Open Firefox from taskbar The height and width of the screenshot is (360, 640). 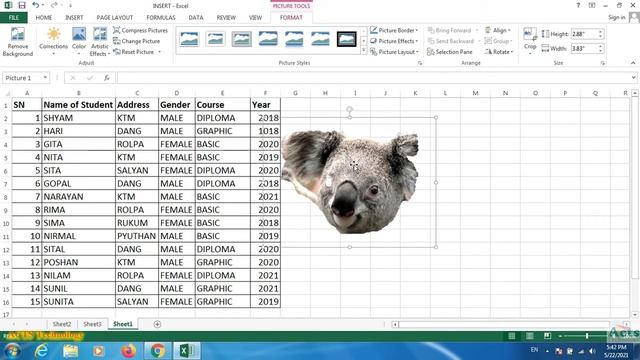[128, 351]
